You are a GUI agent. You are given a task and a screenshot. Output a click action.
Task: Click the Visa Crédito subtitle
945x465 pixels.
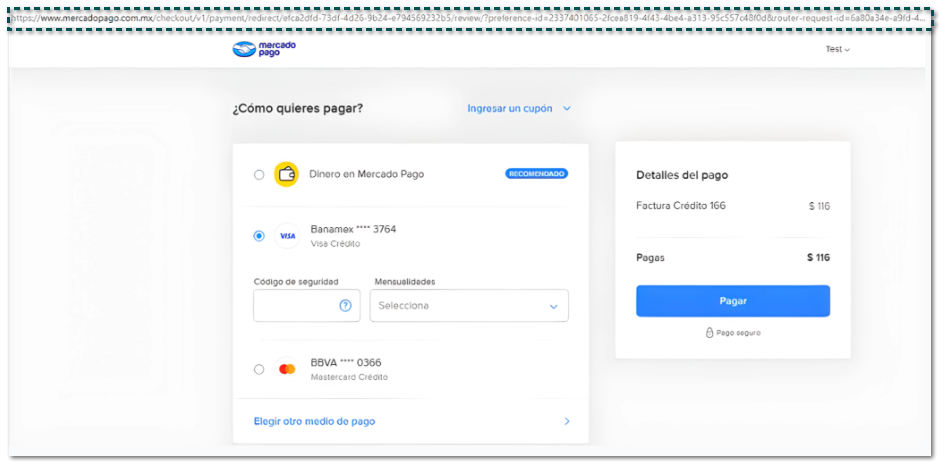335,244
